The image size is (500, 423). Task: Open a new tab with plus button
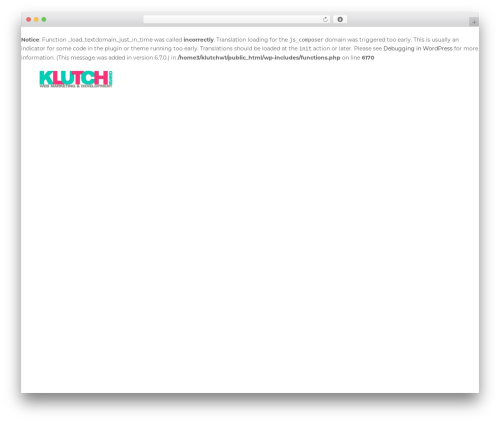474,22
